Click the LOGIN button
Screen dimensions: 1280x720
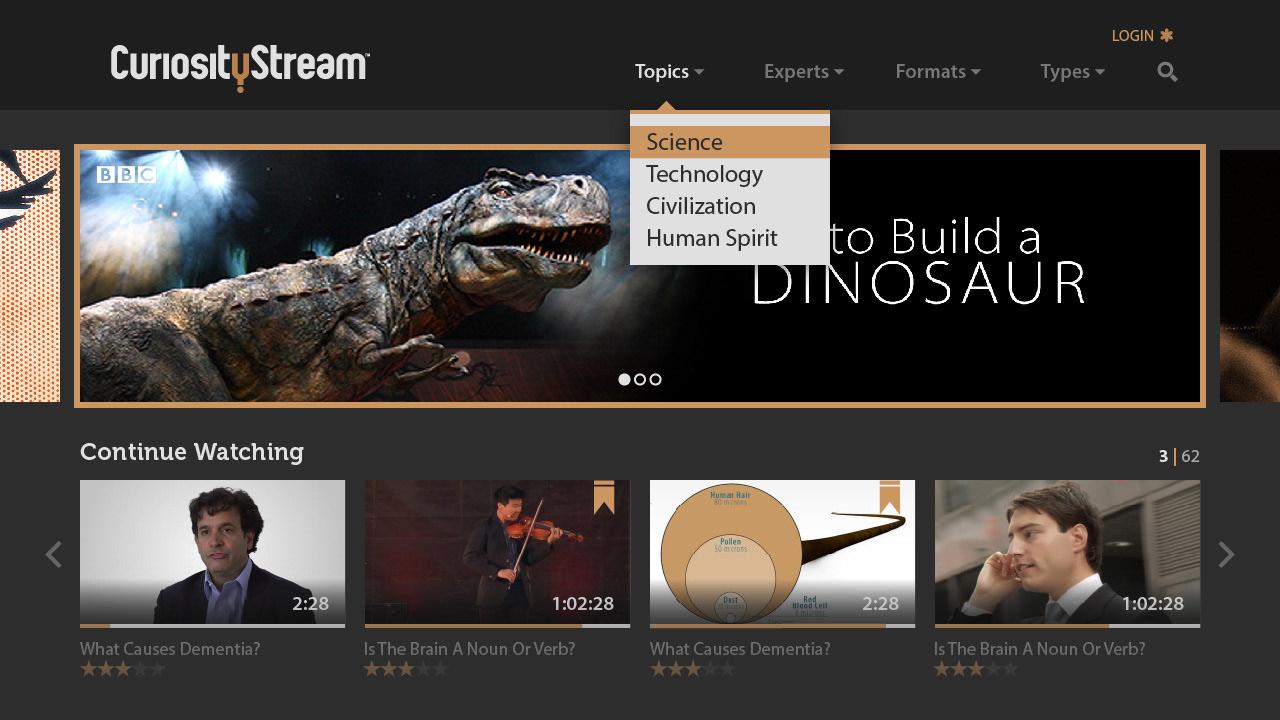pyautogui.click(x=1133, y=35)
